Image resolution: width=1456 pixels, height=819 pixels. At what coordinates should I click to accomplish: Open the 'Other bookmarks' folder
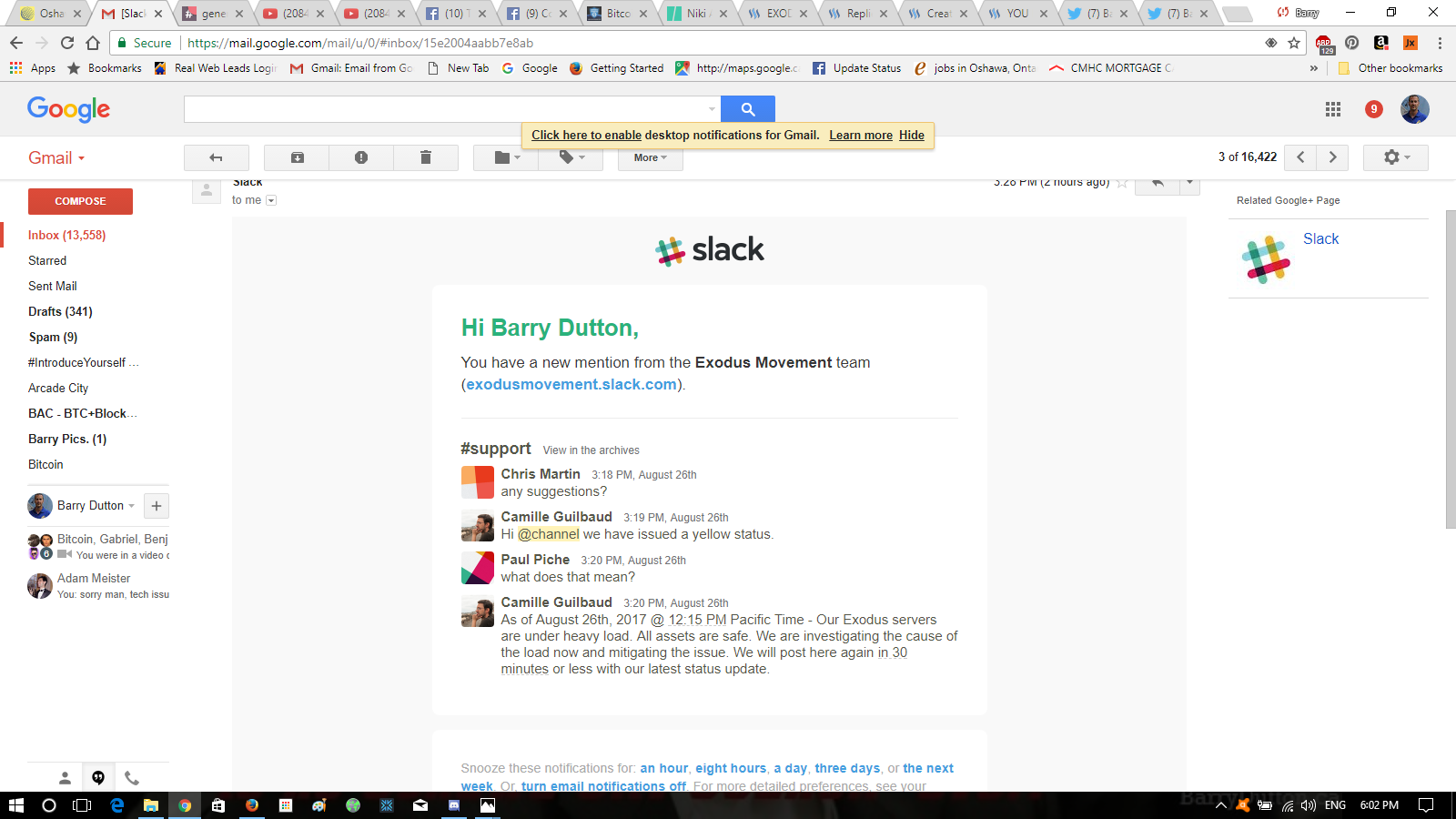tap(1390, 68)
